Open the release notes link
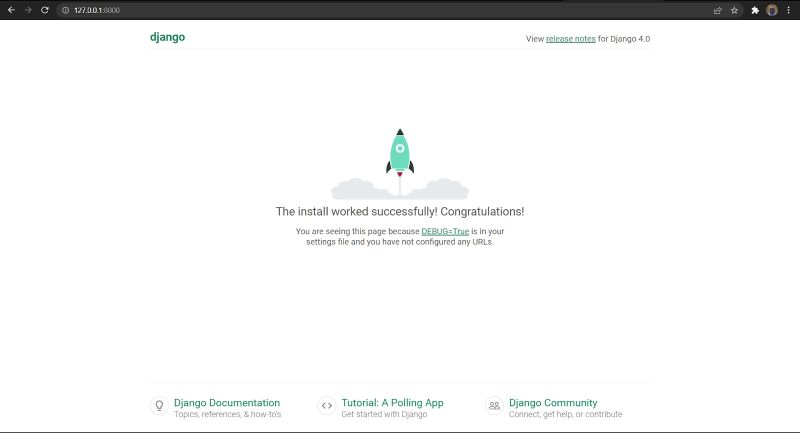 (x=570, y=39)
